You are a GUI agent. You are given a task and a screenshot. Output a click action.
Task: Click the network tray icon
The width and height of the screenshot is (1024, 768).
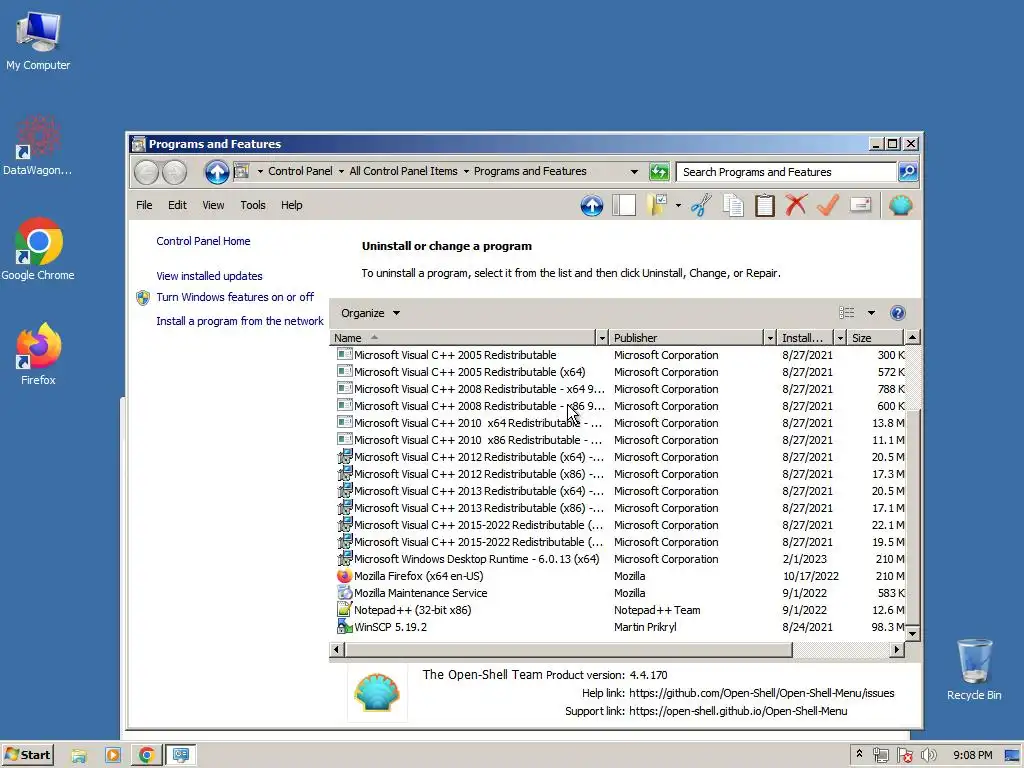pyautogui.click(x=881, y=756)
